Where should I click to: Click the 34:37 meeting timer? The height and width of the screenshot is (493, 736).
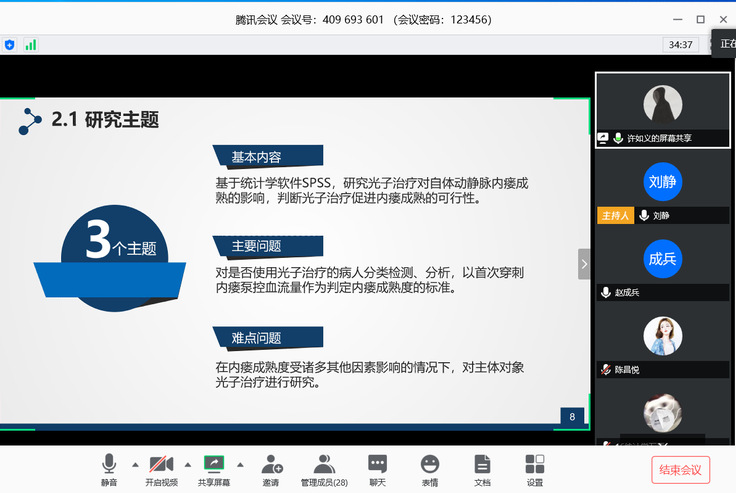click(x=680, y=45)
